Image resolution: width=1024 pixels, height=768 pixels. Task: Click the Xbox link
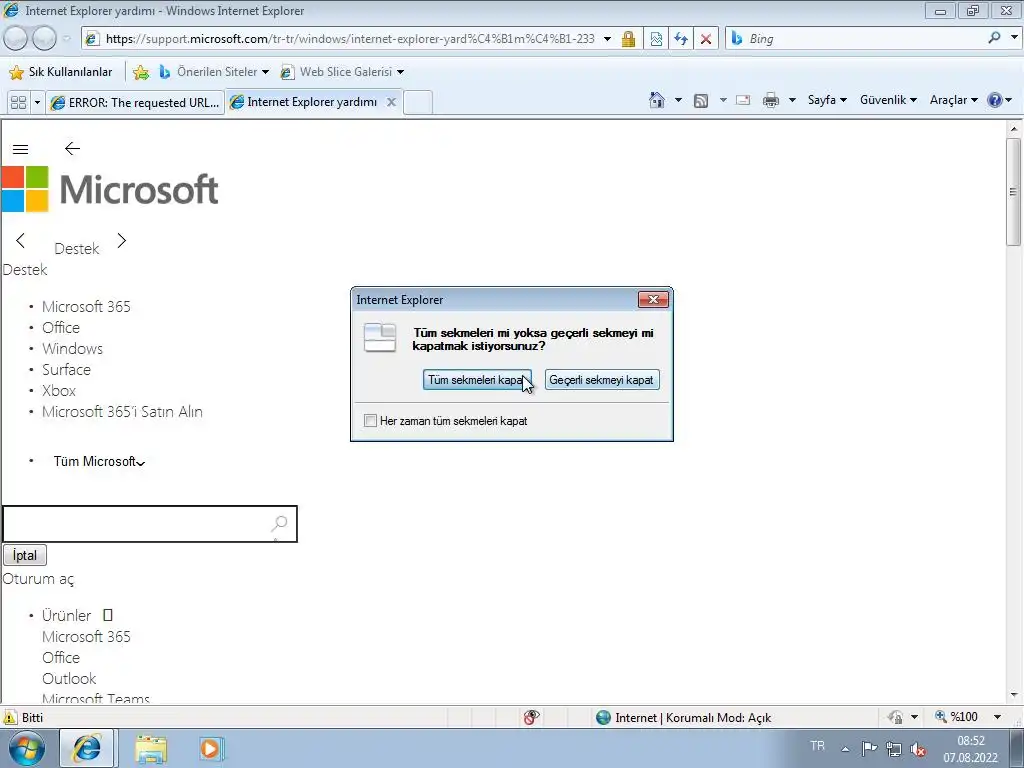click(x=59, y=391)
